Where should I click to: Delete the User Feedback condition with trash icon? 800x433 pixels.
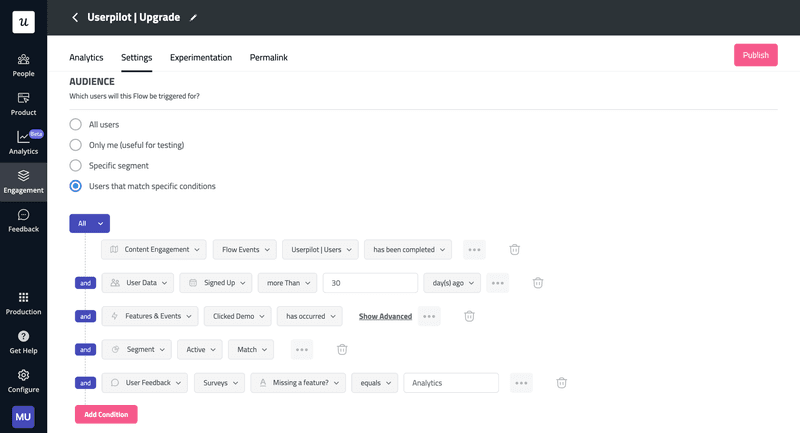561,383
